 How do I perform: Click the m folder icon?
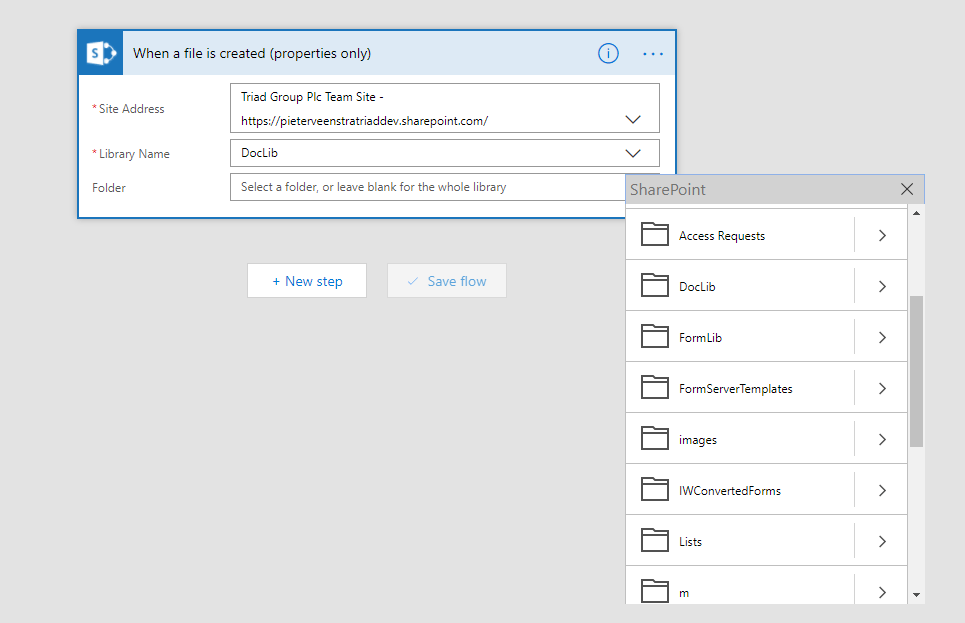(654, 591)
